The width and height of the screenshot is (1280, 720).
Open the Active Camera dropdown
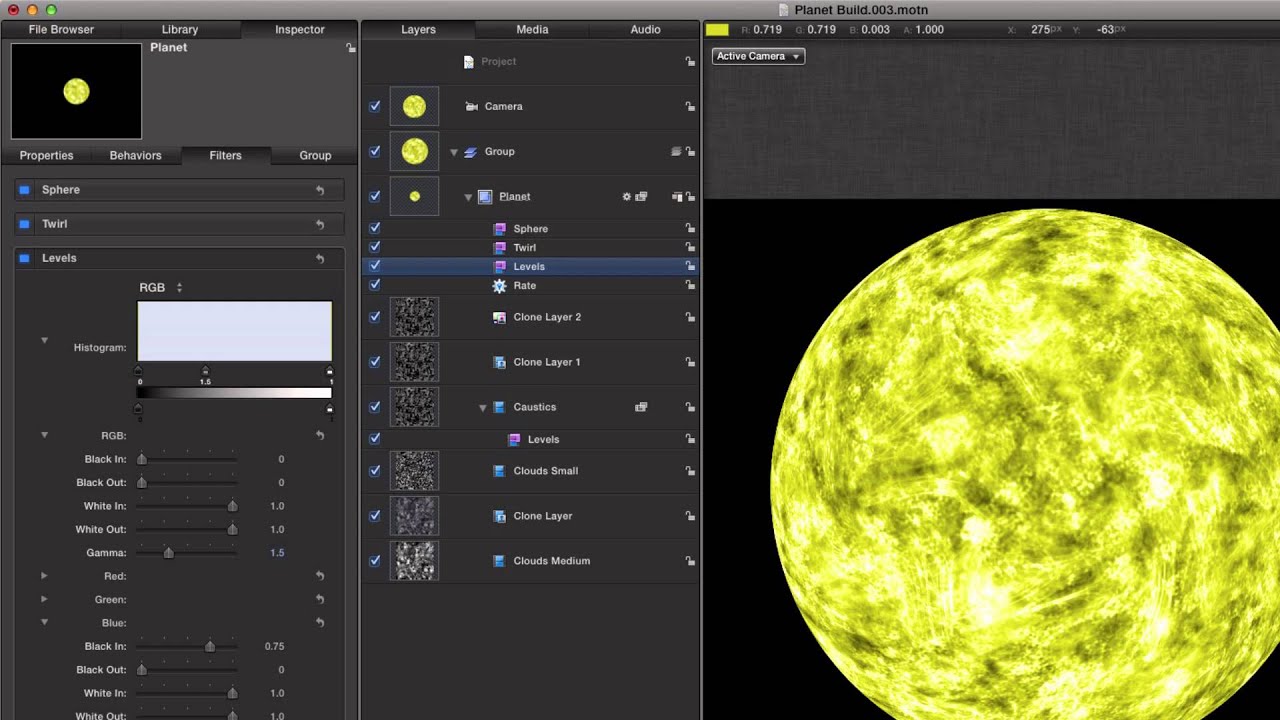[x=758, y=56]
